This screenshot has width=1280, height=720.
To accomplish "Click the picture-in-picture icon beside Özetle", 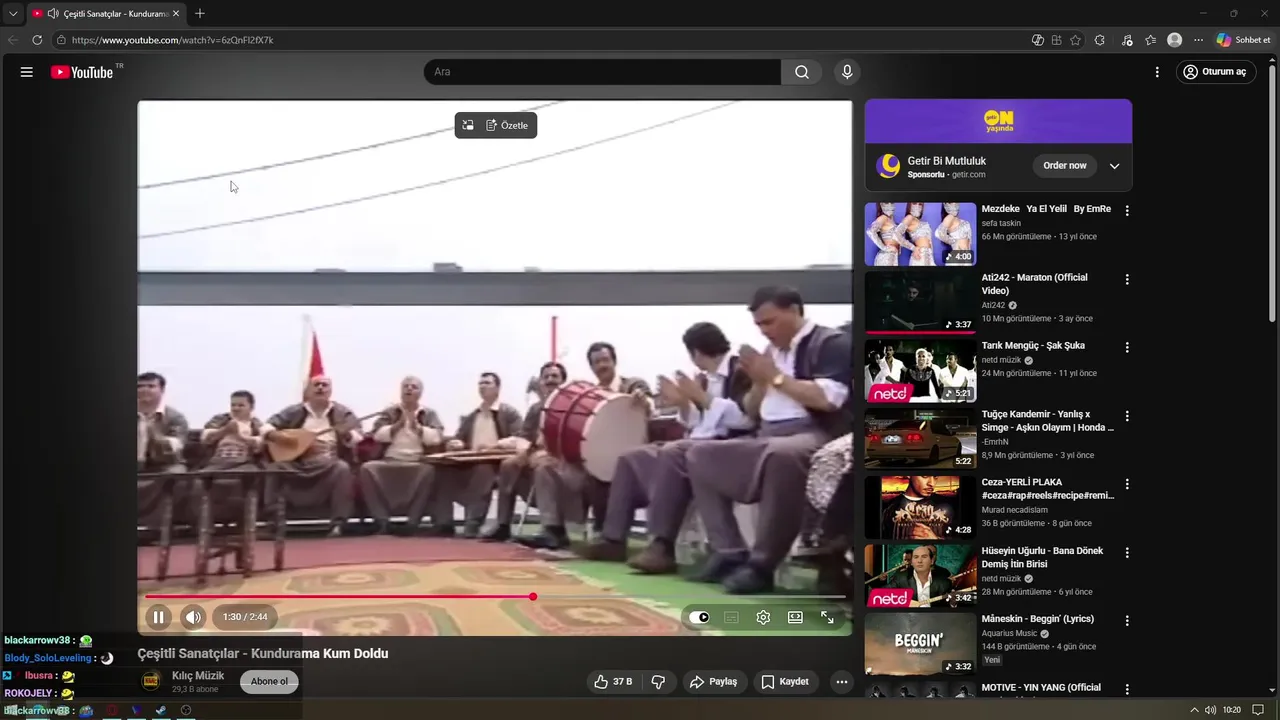I will (x=468, y=125).
